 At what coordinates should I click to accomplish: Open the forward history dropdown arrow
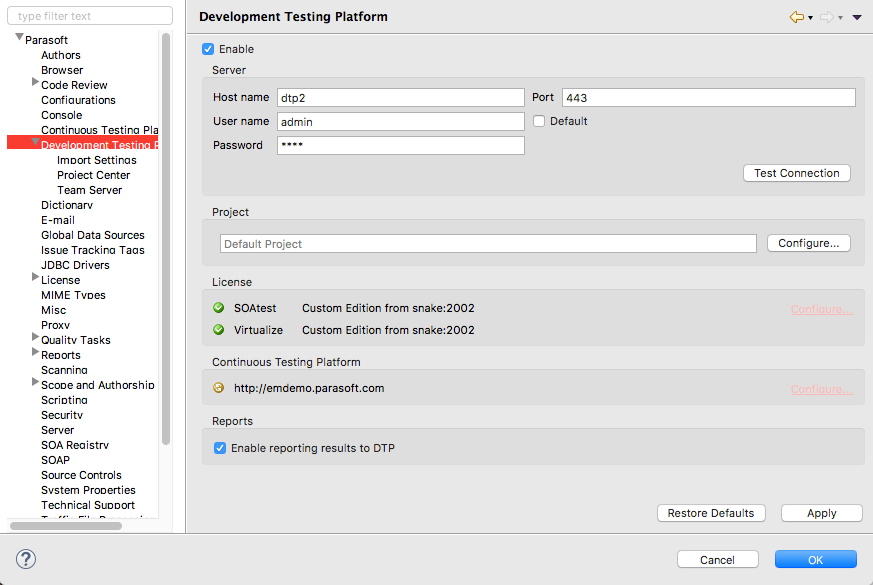(841, 18)
